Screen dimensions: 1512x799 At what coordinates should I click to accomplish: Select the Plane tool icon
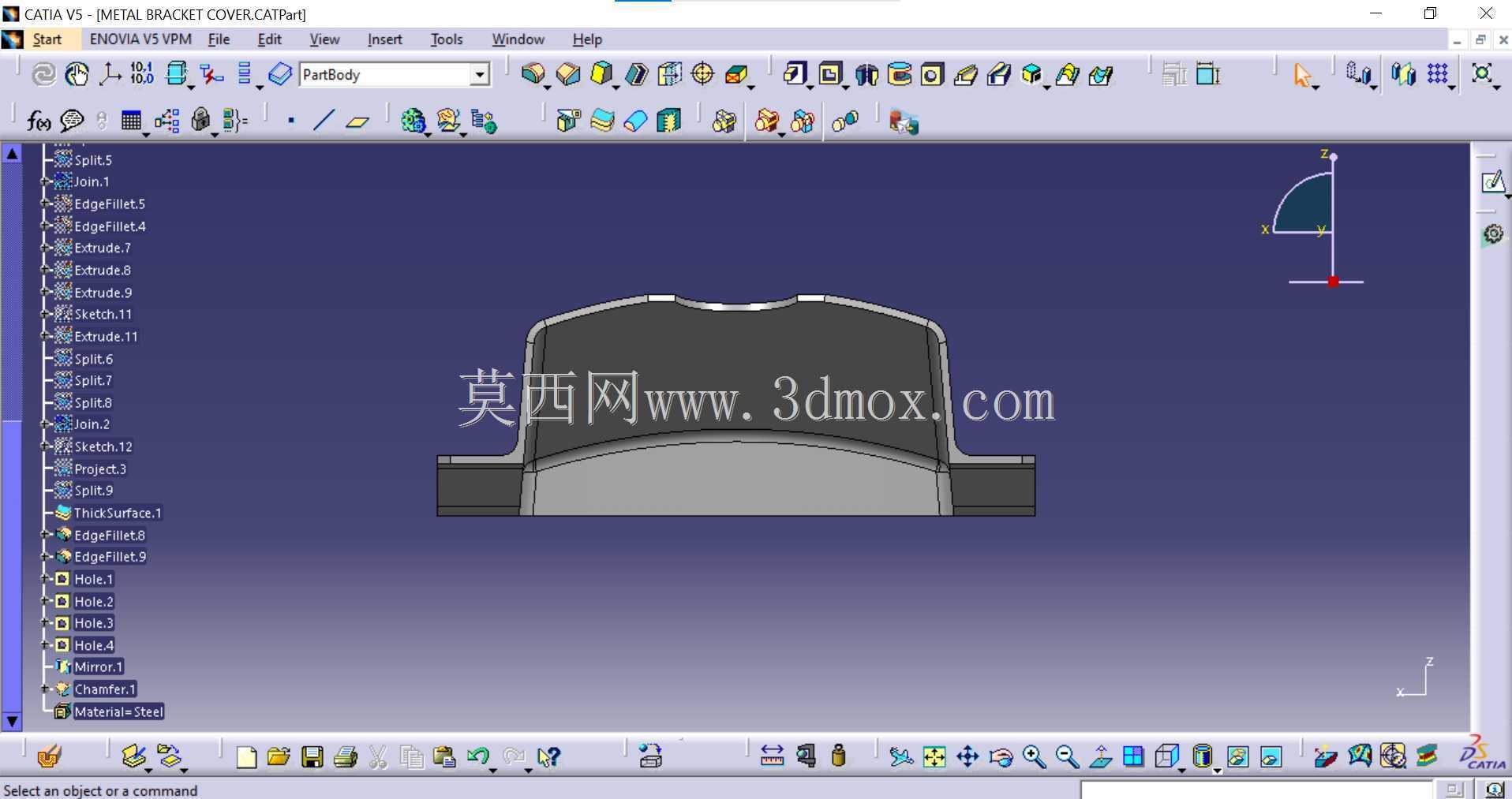coord(357,121)
